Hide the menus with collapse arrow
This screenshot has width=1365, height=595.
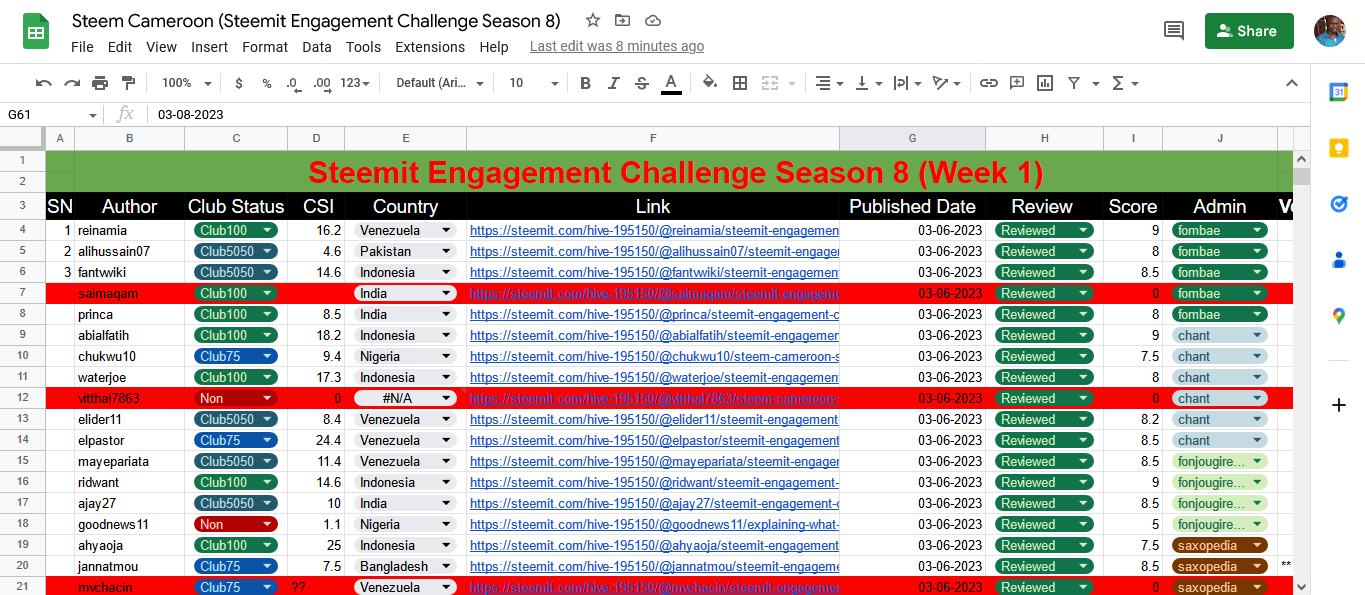1291,83
